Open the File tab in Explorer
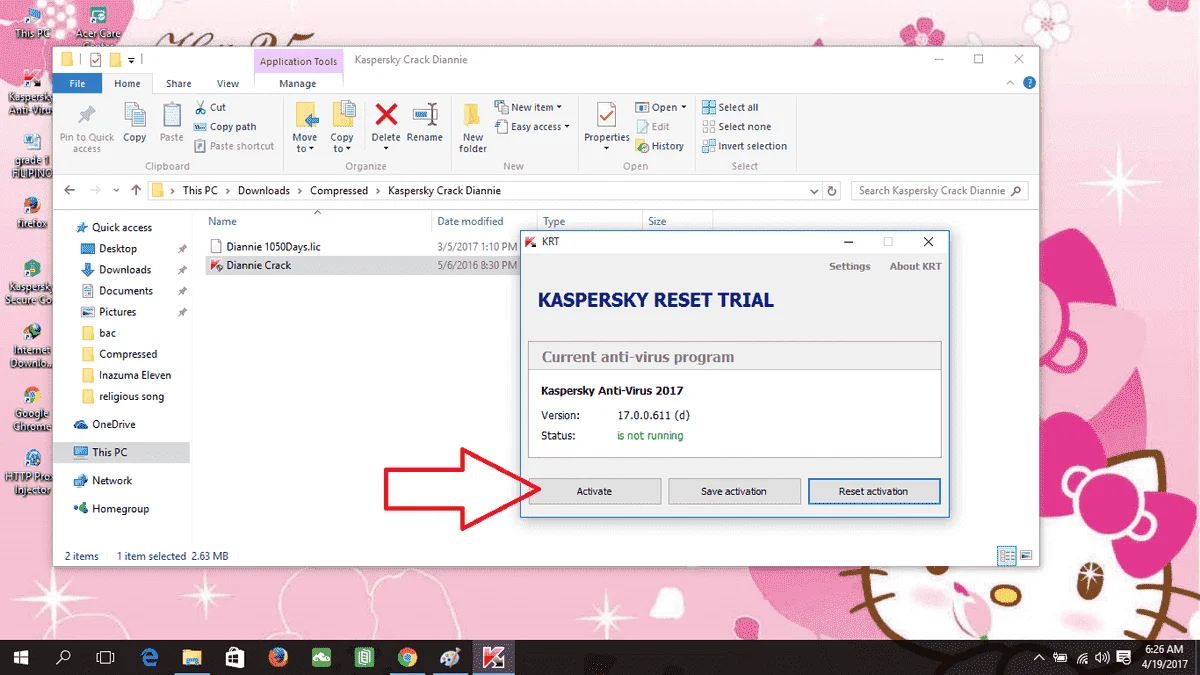 (77, 84)
